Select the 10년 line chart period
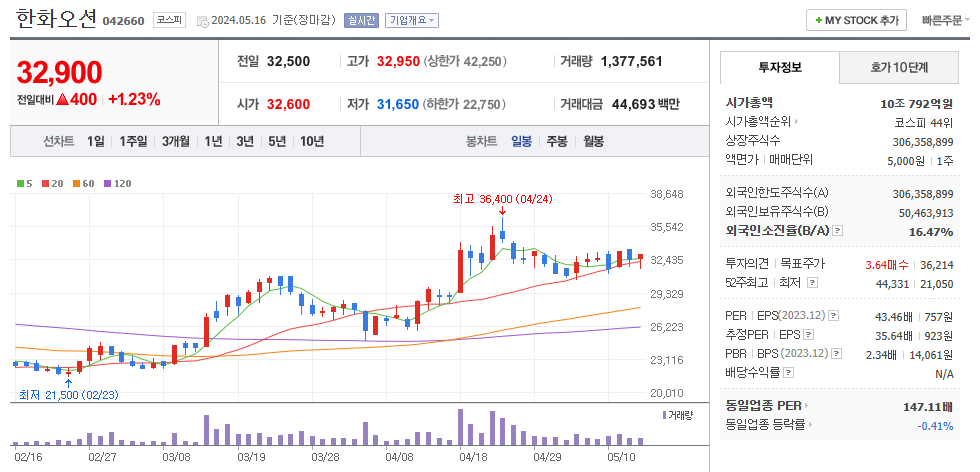Viewport: 980px width, 472px height. click(312, 141)
